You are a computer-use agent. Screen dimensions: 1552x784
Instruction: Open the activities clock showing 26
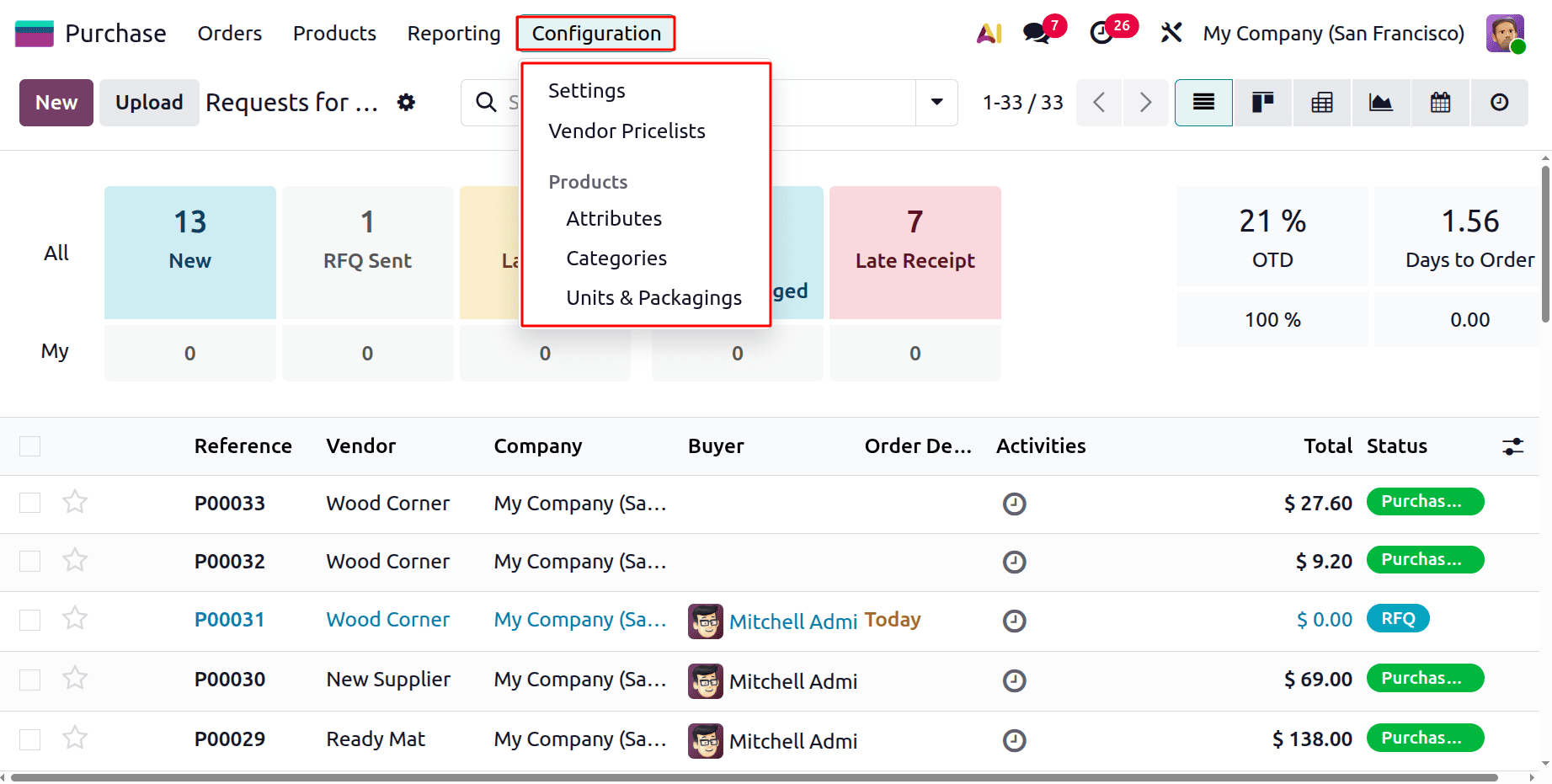tap(1101, 33)
